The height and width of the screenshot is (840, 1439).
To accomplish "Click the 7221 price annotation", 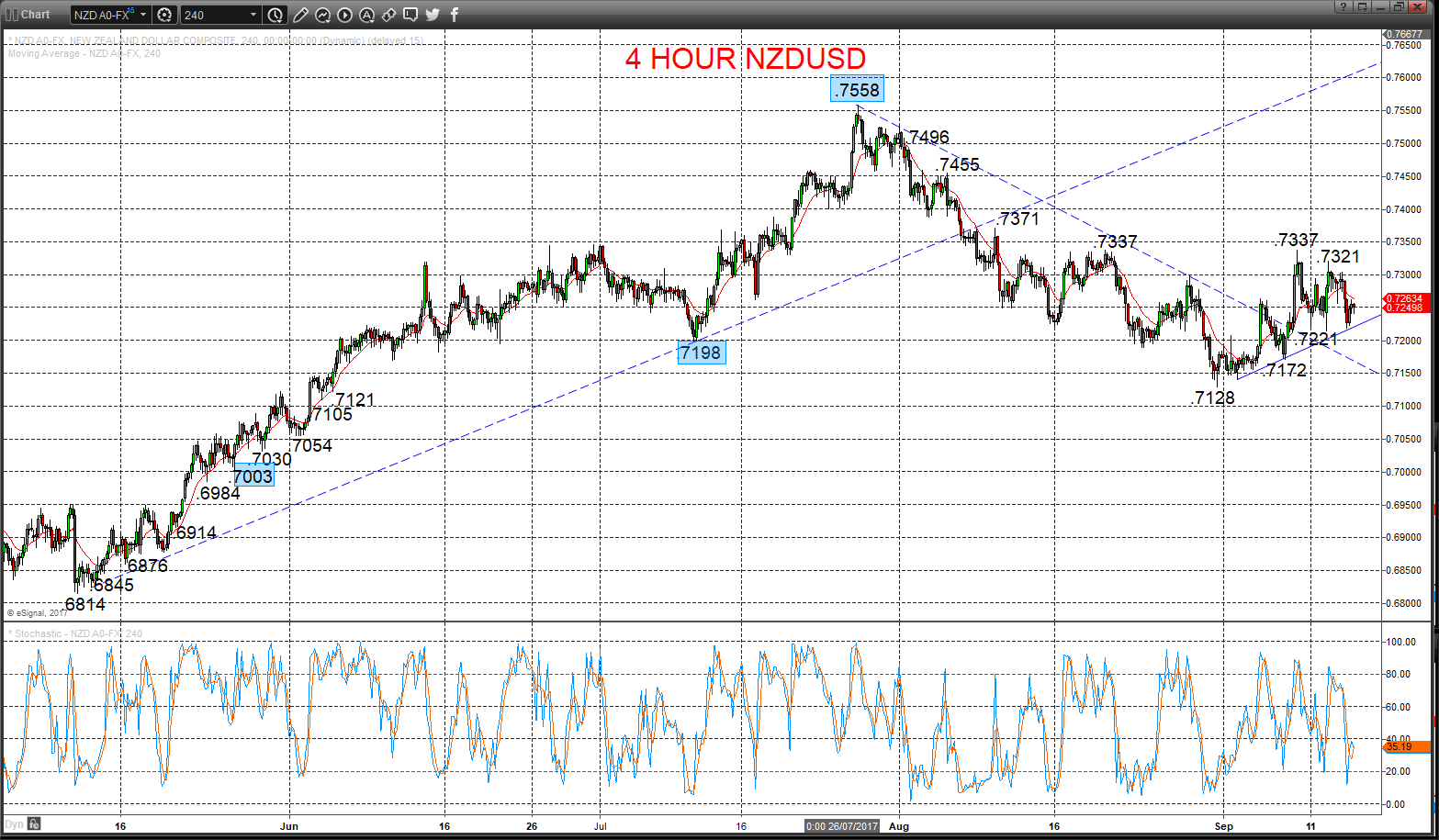I will tap(1319, 339).
